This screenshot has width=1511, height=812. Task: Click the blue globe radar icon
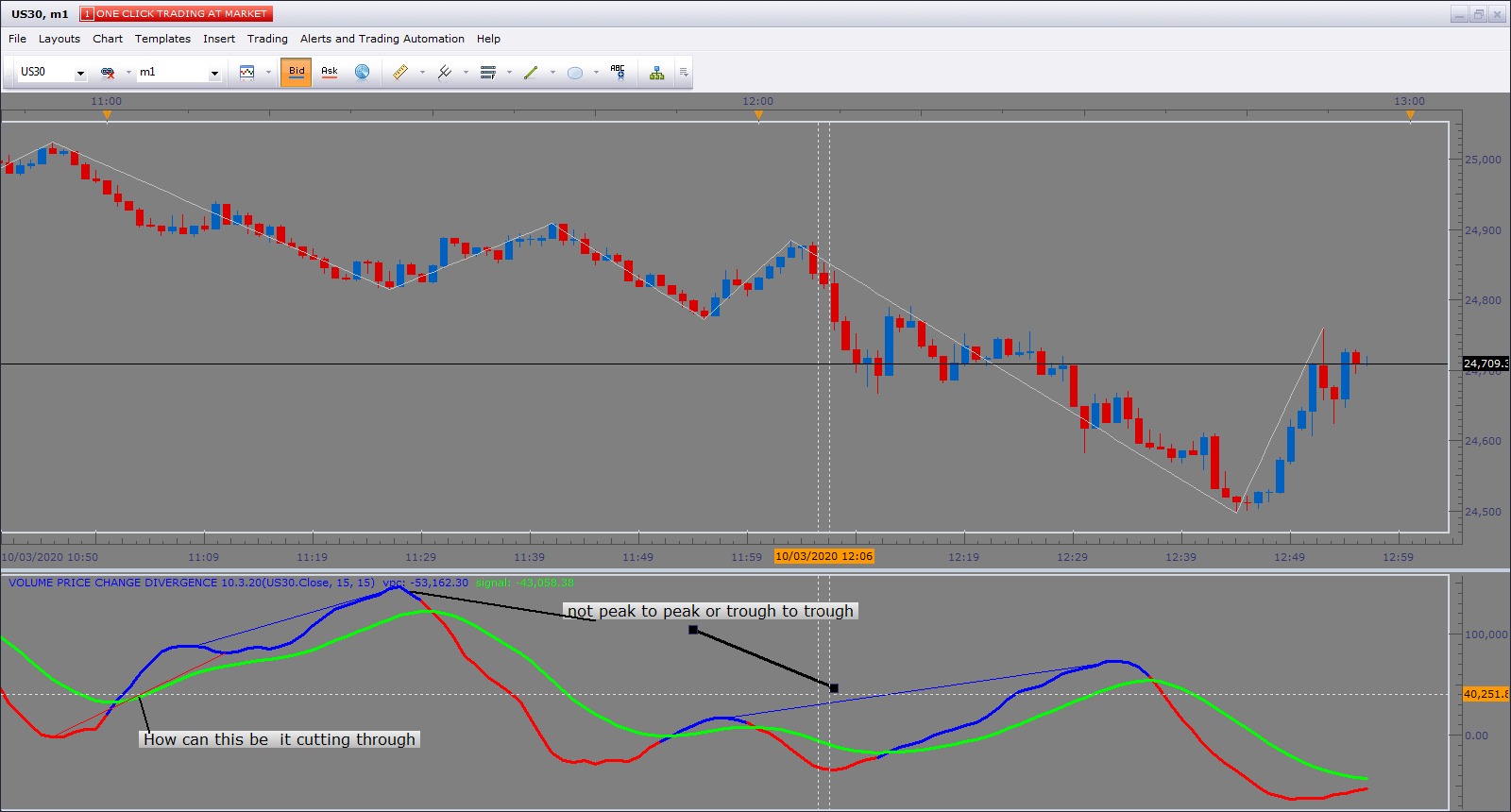(362, 72)
